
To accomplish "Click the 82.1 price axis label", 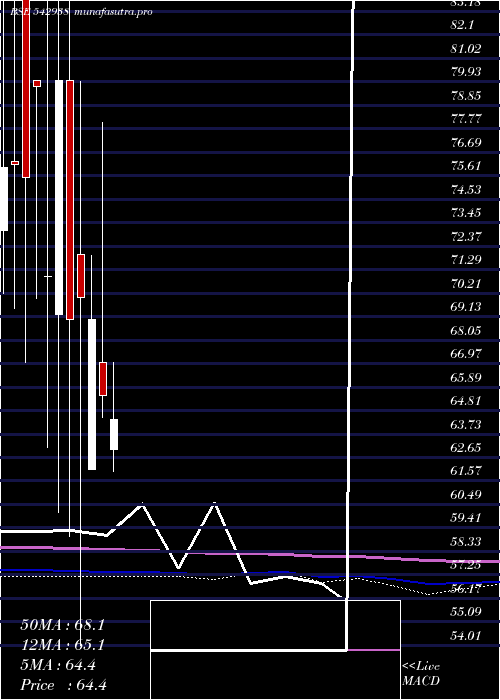I will click(462, 25).
